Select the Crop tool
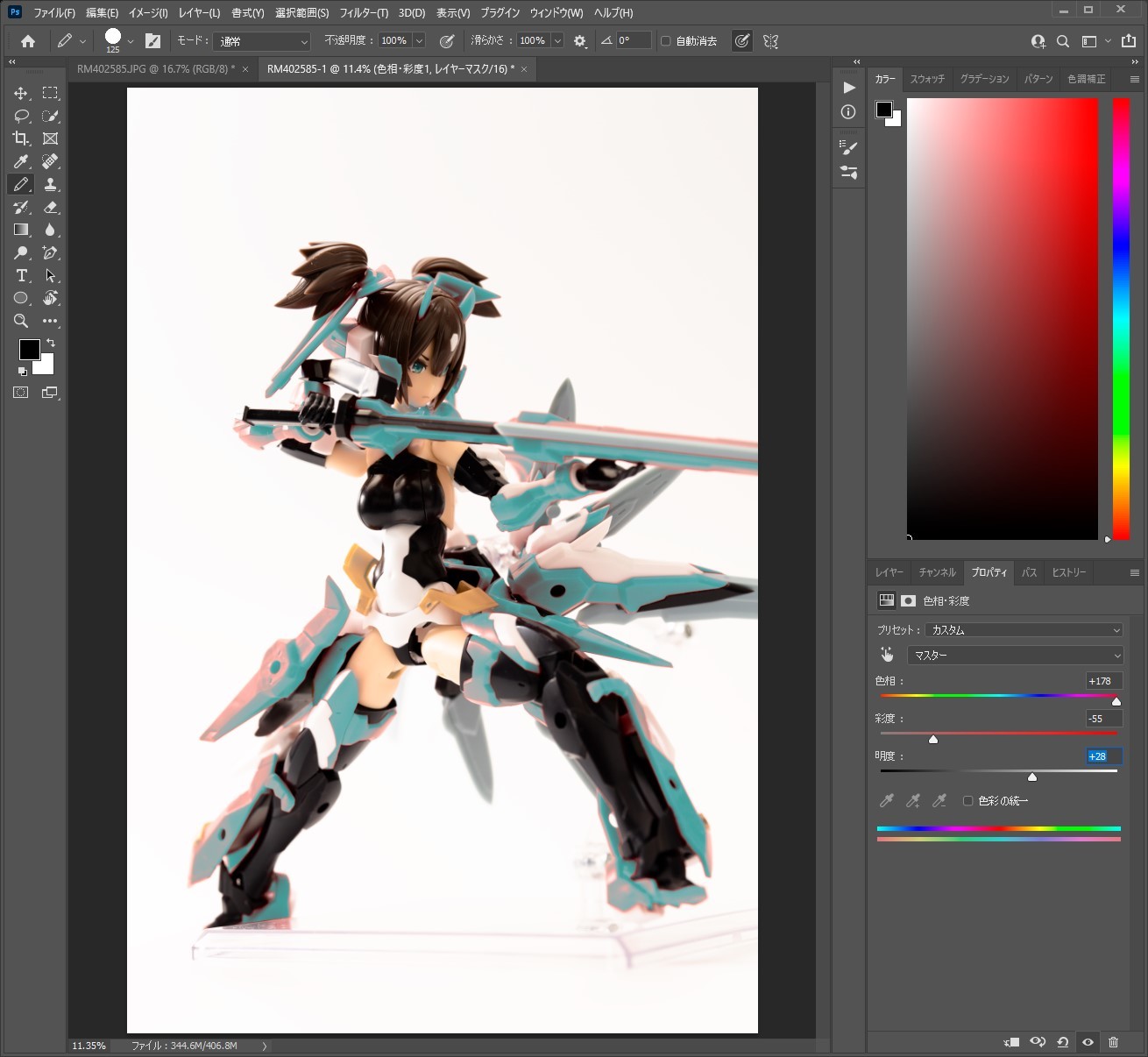1148x1057 pixels. 21,138
